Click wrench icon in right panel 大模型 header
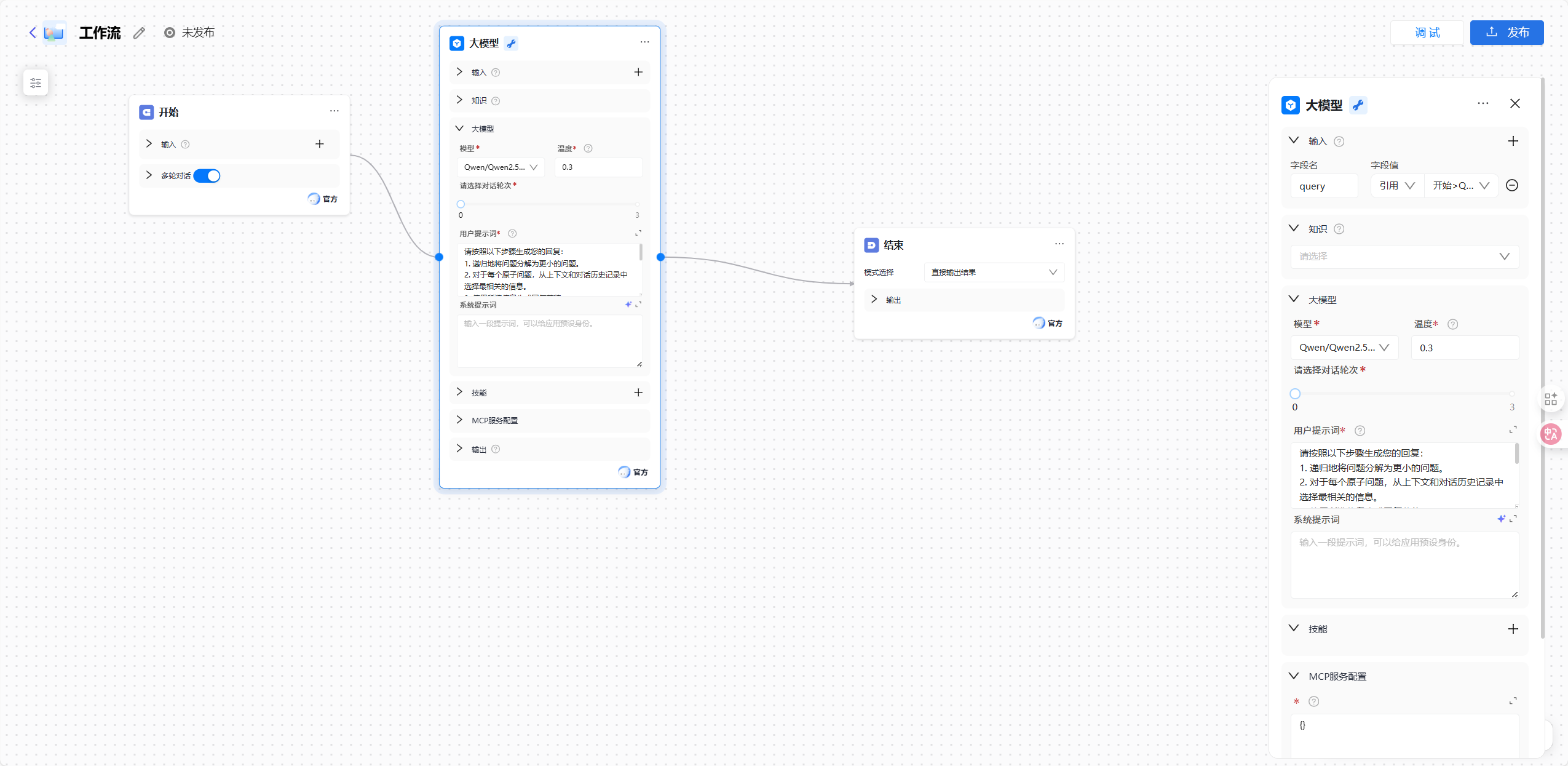This screenshot has width=1568, height=766. click(x=1358, y=105)
